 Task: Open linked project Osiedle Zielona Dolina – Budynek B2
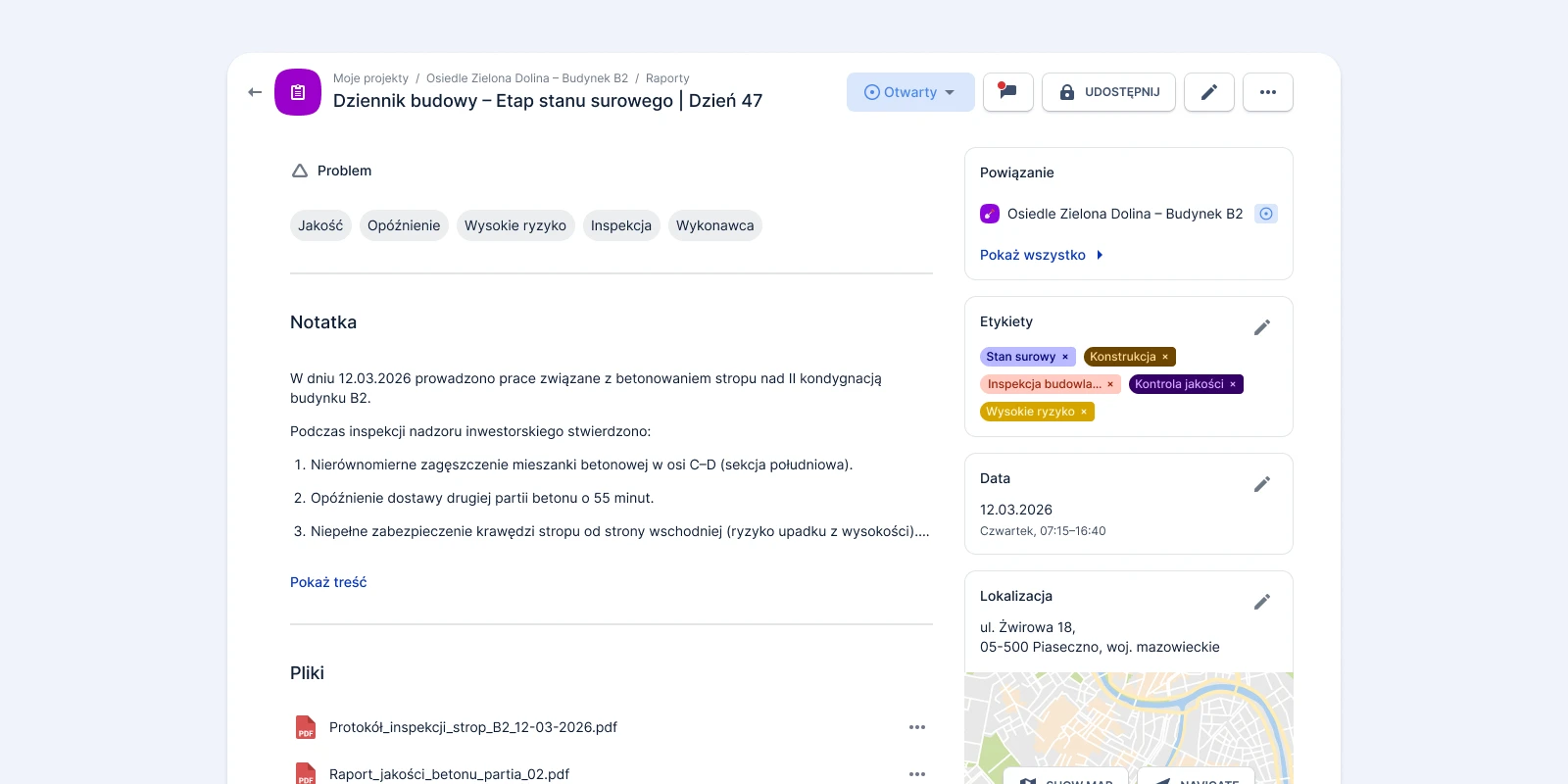click(x=1124, y=214)
